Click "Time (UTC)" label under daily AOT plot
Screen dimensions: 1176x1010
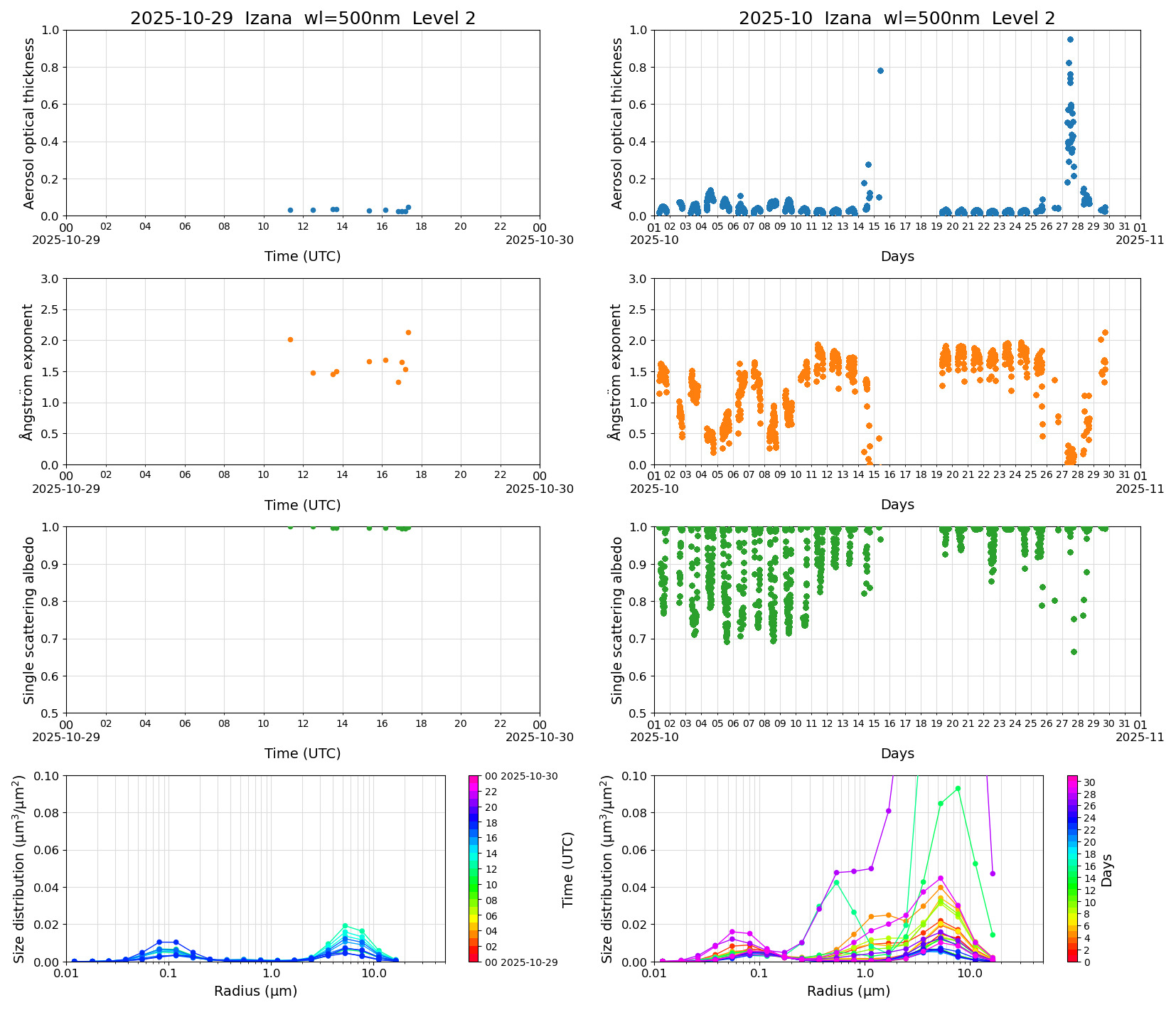302,256
